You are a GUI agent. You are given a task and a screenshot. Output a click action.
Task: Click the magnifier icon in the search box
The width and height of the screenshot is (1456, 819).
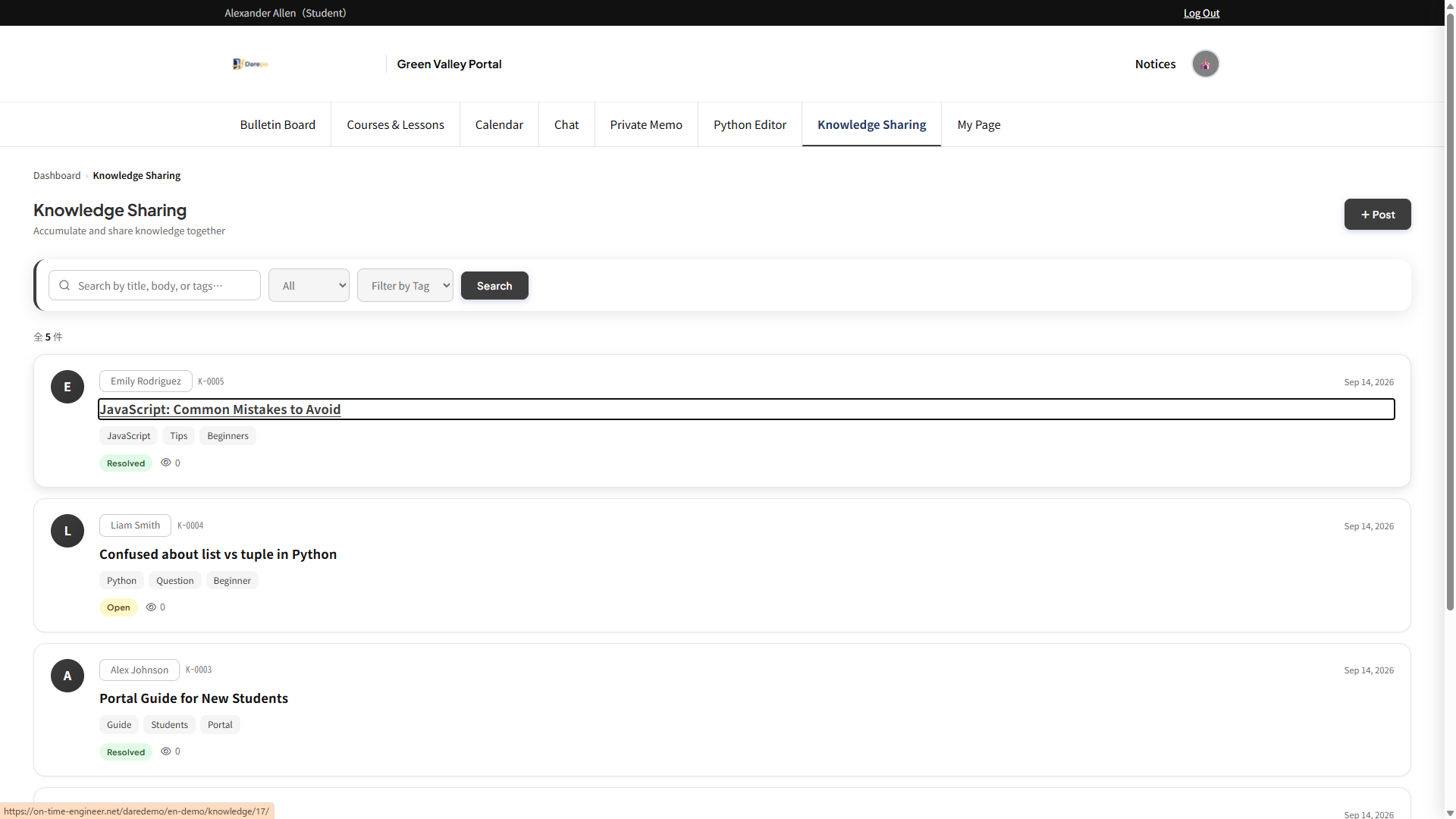[64, 285]
